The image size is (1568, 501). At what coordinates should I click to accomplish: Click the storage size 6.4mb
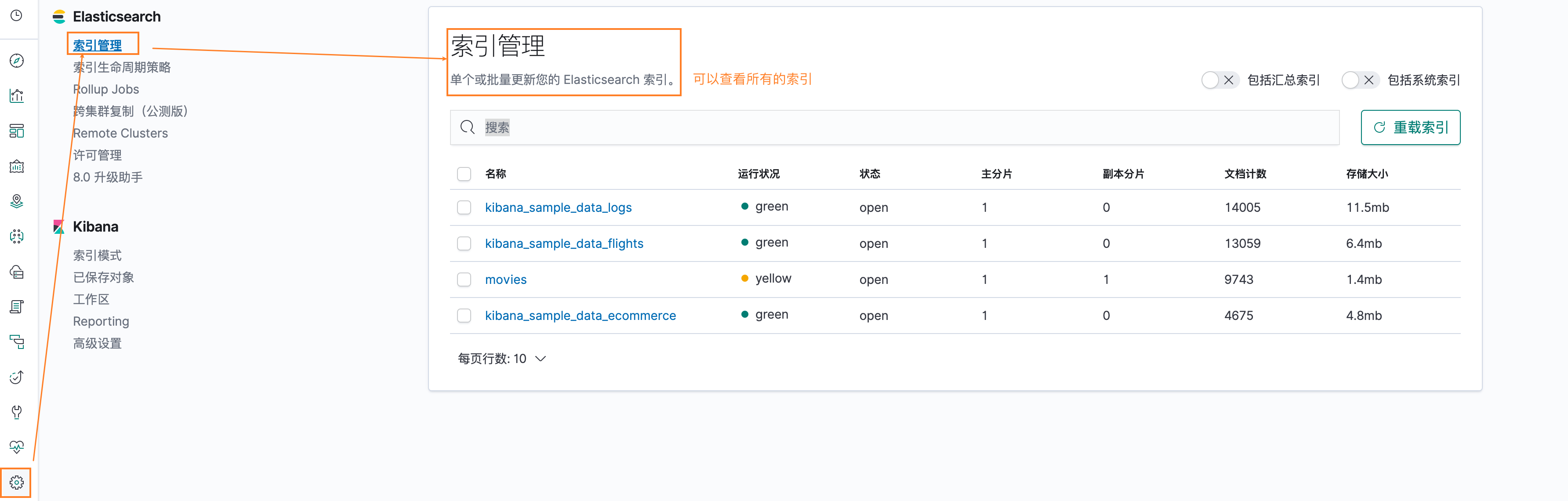coord(1364,243)
